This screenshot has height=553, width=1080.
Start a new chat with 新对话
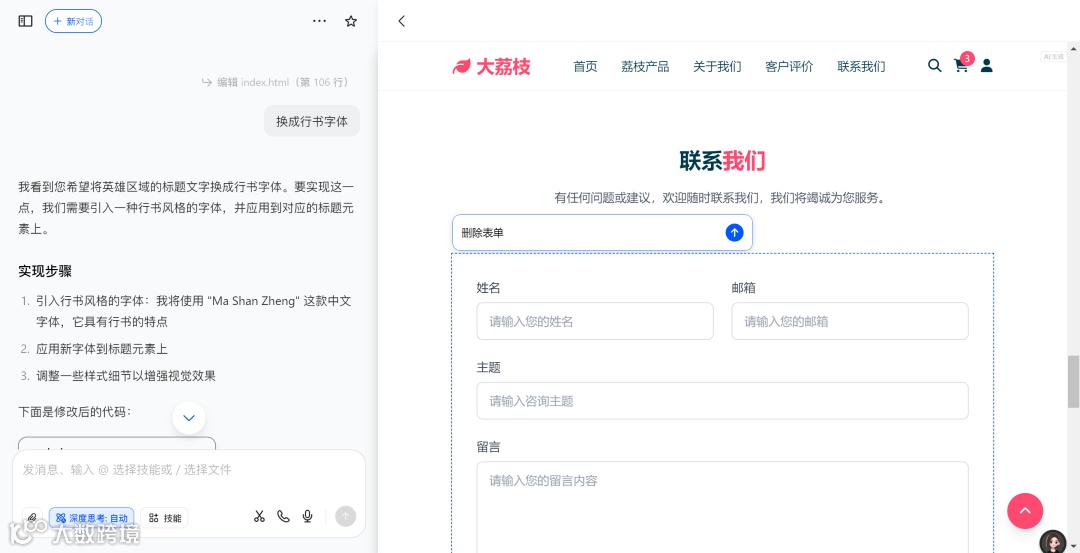pos(73,21)
